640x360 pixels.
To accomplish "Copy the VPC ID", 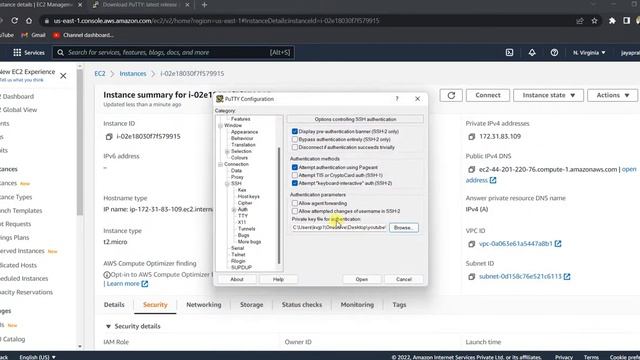I will point(471,244).
